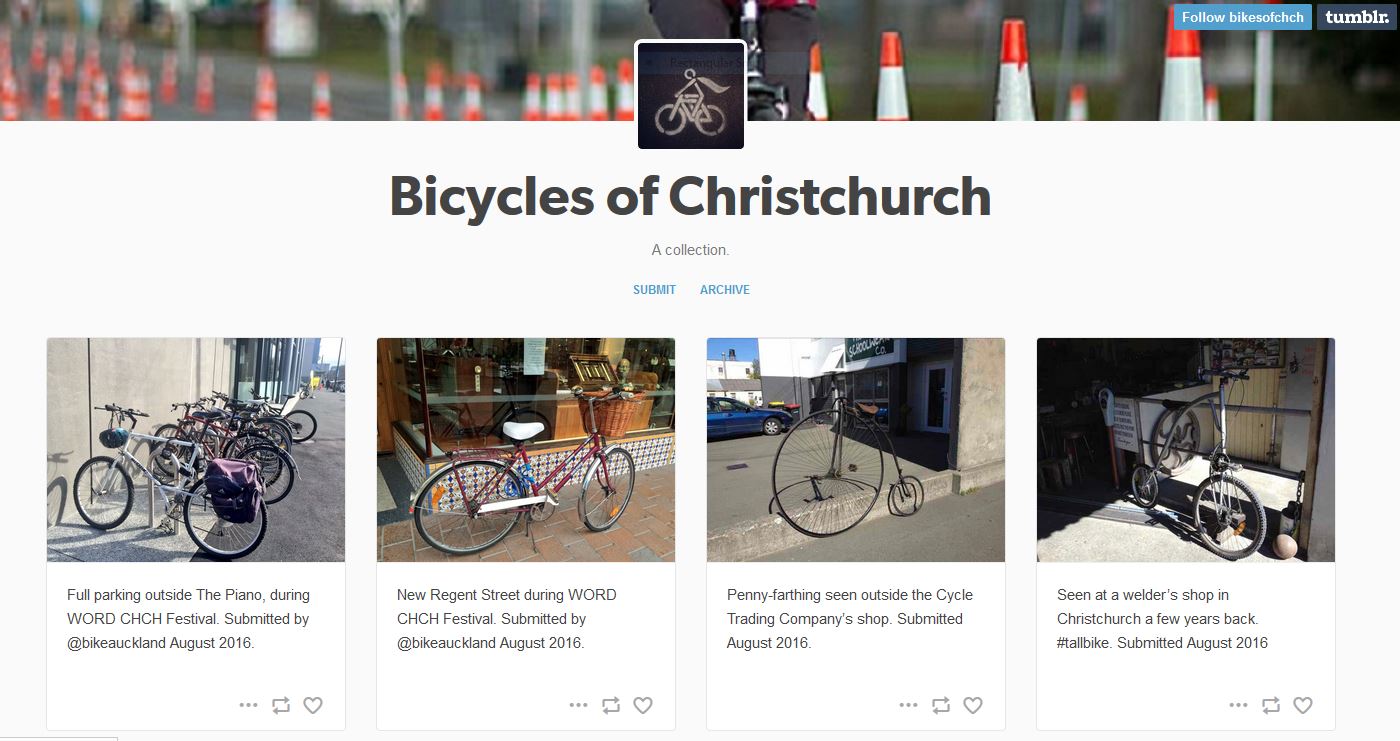Like the New Regent Street post
The image size is (1400, 741).
coord(643,705)
